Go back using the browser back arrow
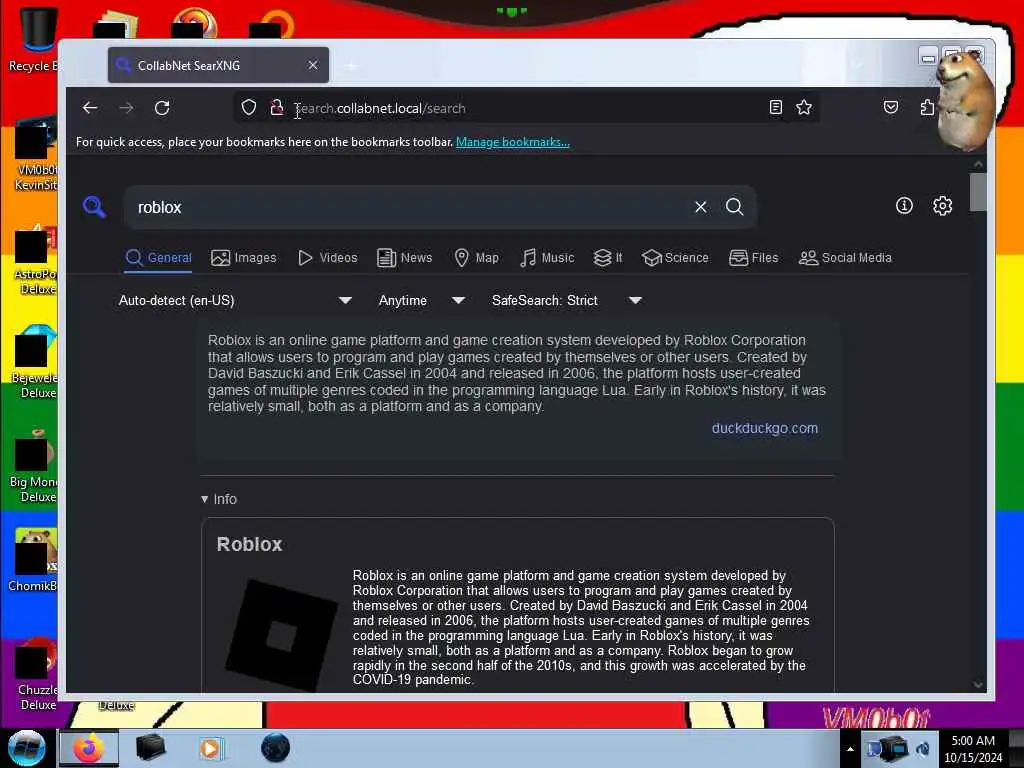This screenshot has width=1024, height=768. pos(90,108)
